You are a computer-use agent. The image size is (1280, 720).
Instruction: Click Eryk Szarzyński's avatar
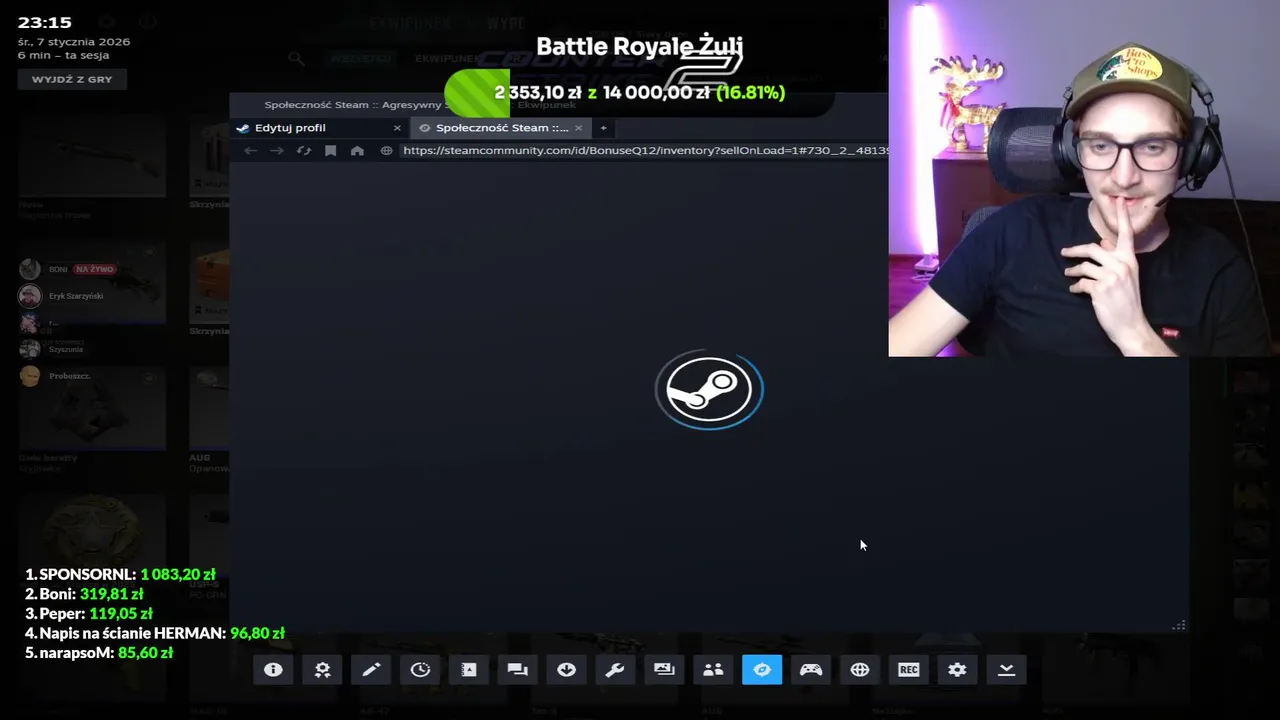coord(30,296)
